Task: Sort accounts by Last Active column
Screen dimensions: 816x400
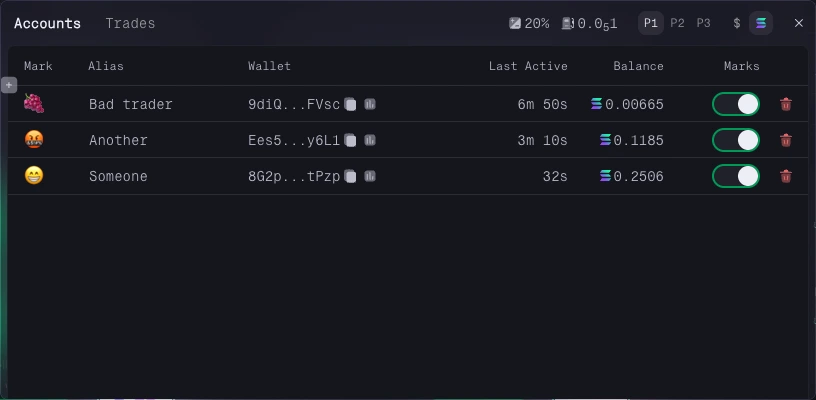Action: click(528, 66)
